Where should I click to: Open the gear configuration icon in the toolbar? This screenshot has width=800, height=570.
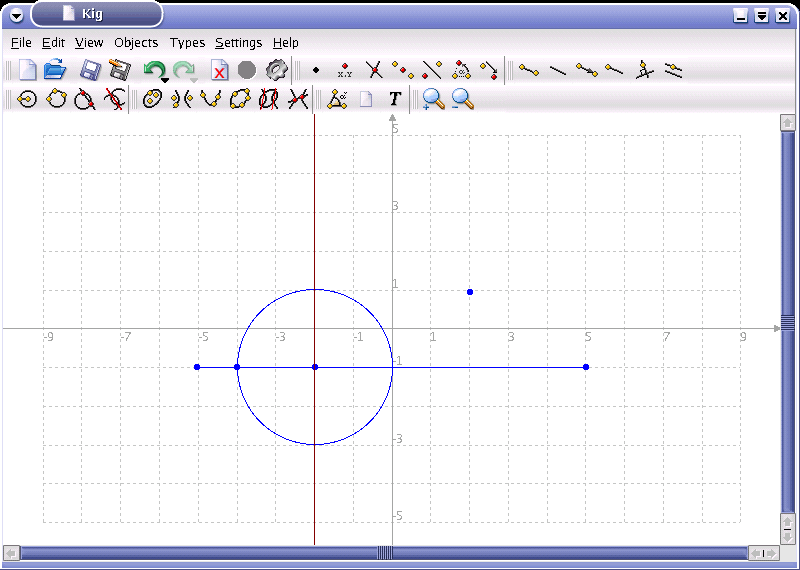pyautogui.click(x=277, y=70)
